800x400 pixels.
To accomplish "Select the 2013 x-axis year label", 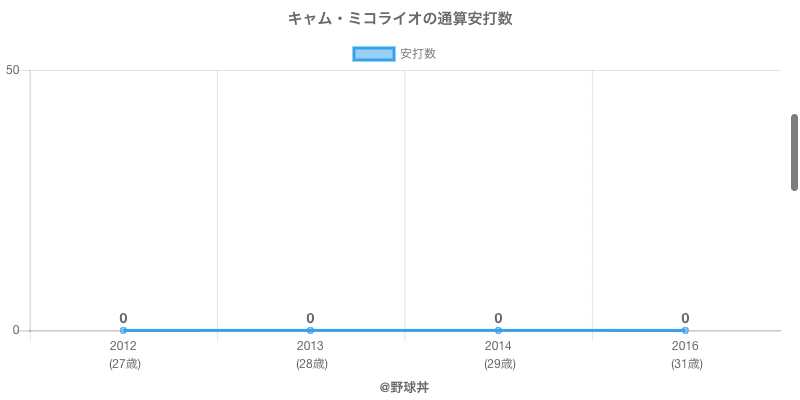I will [310, 346].
